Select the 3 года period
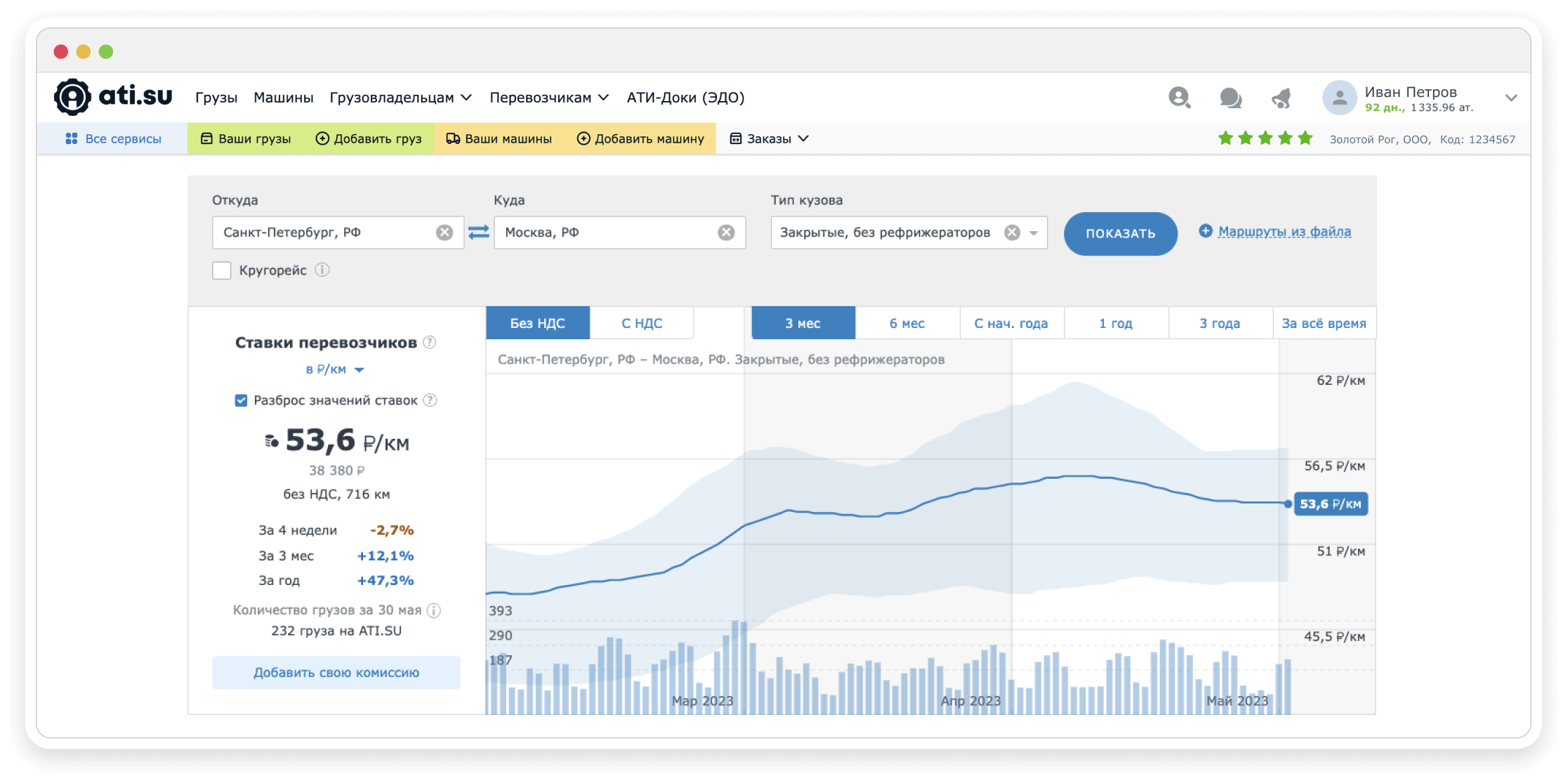This screenshot has height=783, width=1568. 1220,323
